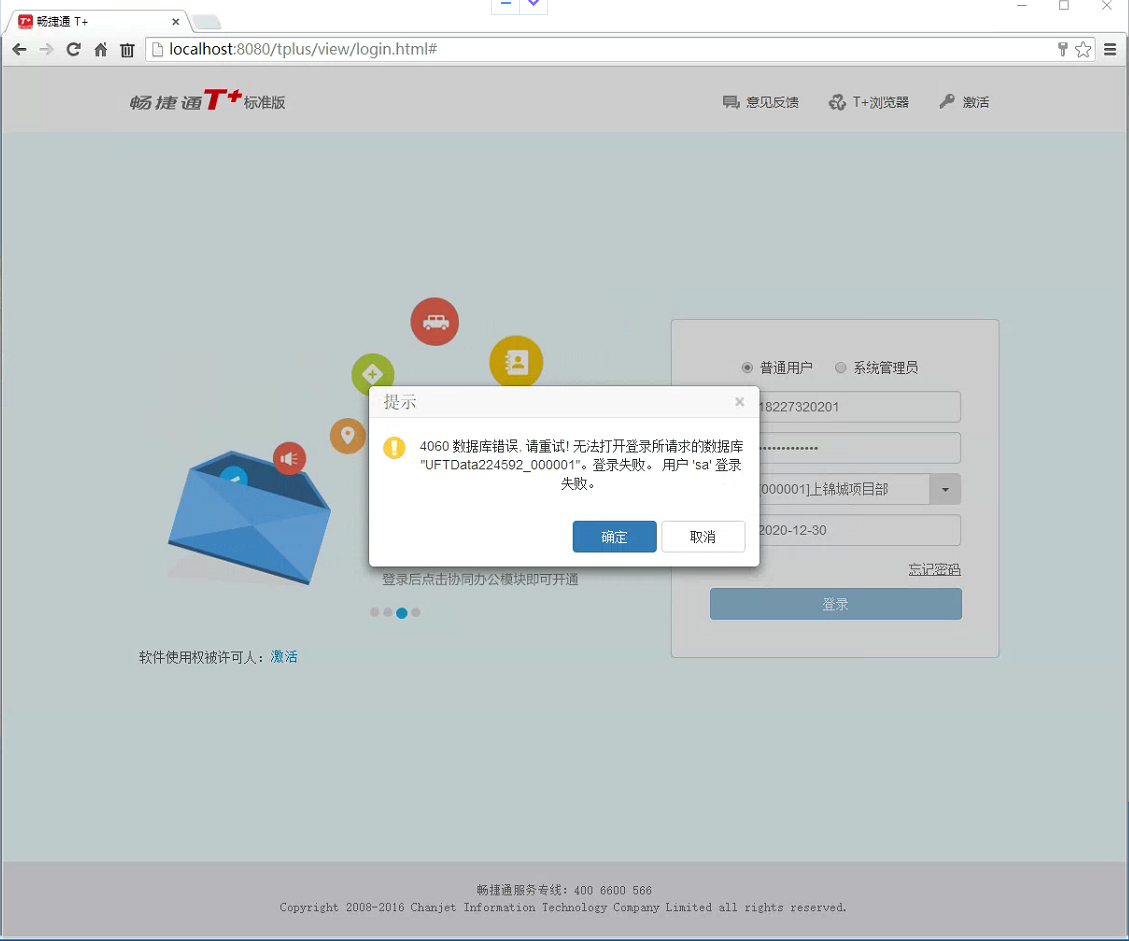Open the browser bookmark star icon

tap(1083, 49)
